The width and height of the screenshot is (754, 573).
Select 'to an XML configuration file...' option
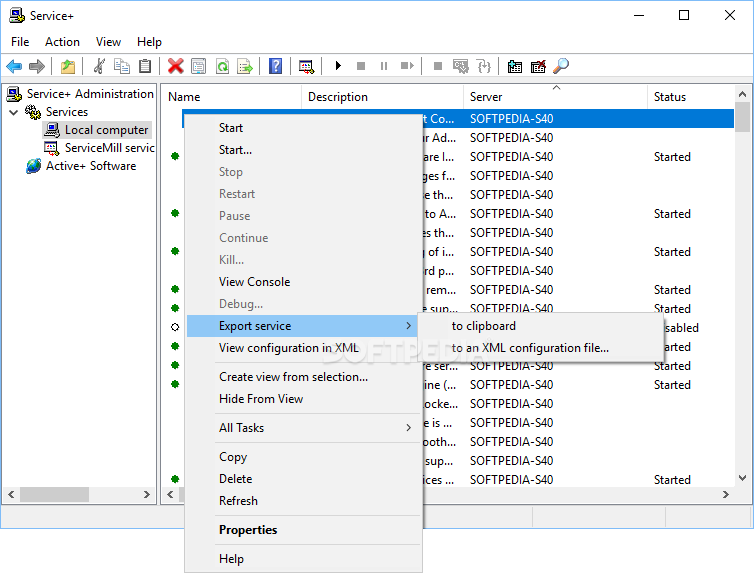click(x=540, y=348)
